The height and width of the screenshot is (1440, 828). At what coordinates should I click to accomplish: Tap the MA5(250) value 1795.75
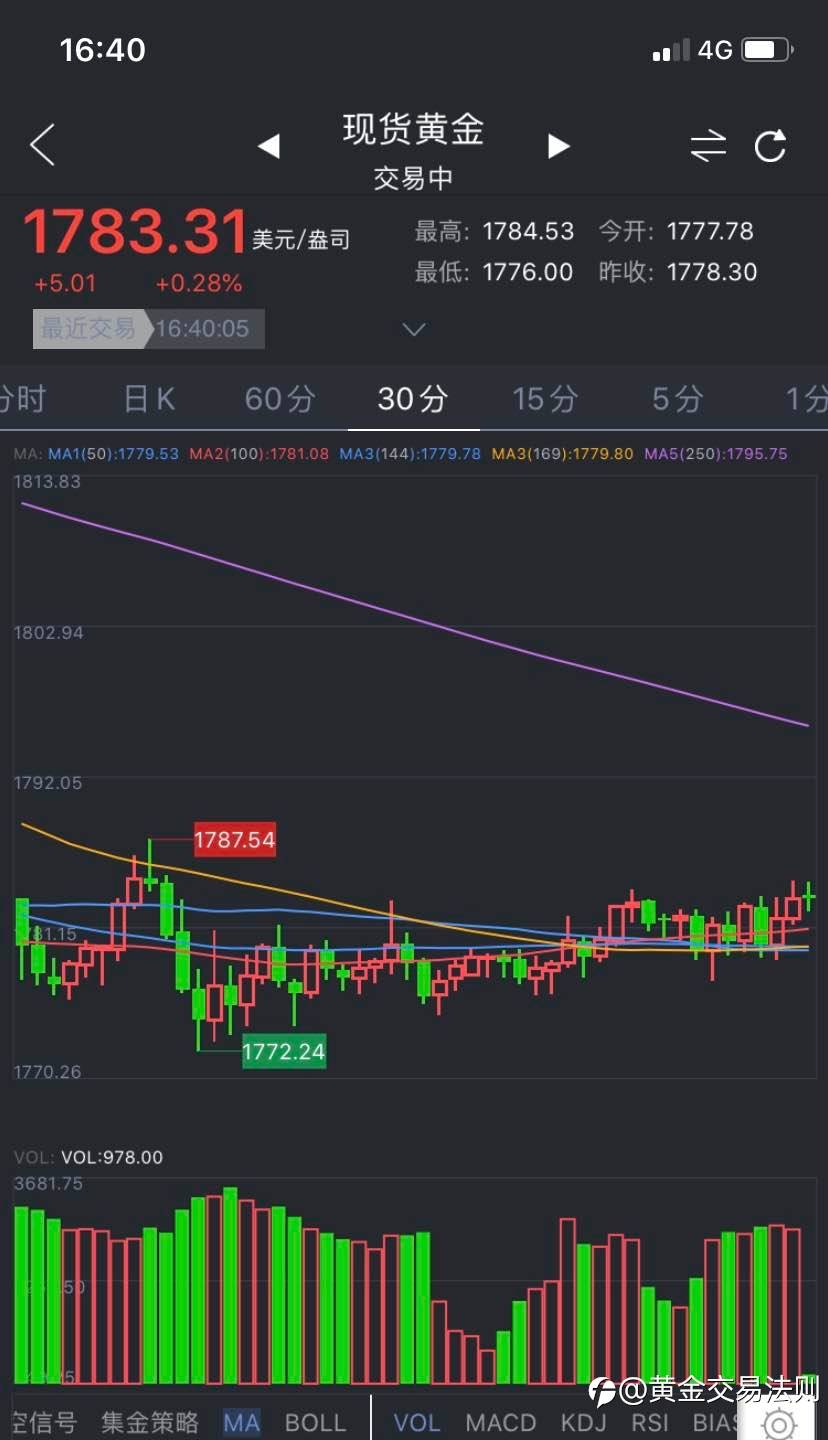coord(756,454)
